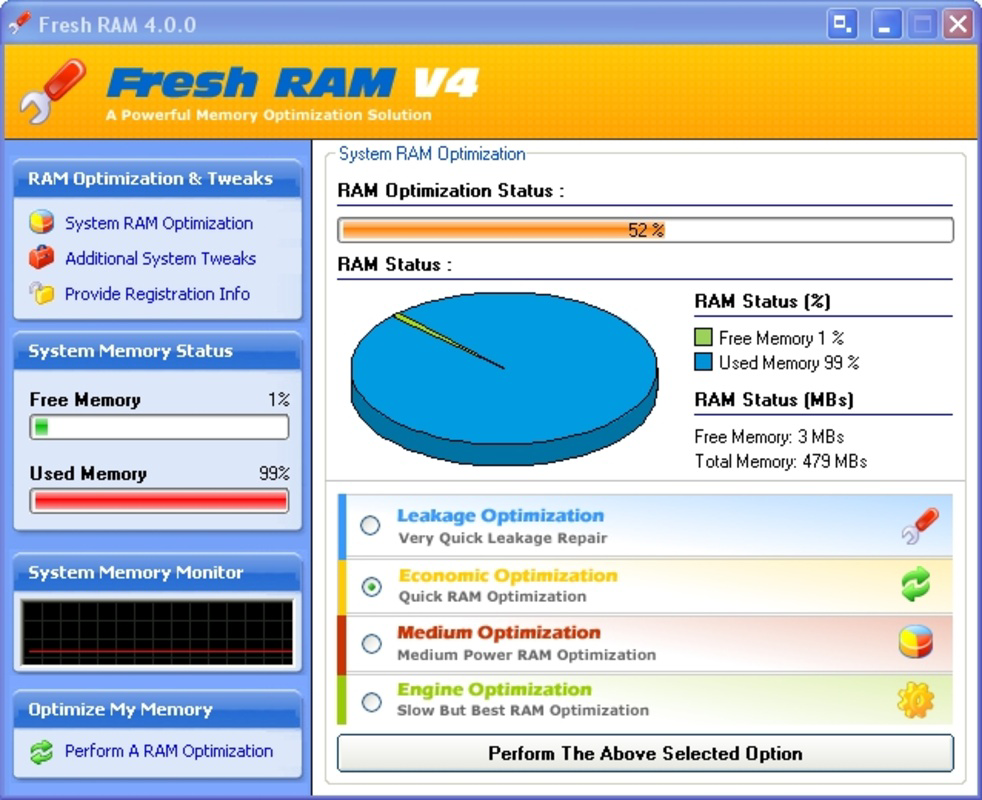Click the red toolbox Additional Tweaks icon
The image size is (982, 800).
point(41,257)
